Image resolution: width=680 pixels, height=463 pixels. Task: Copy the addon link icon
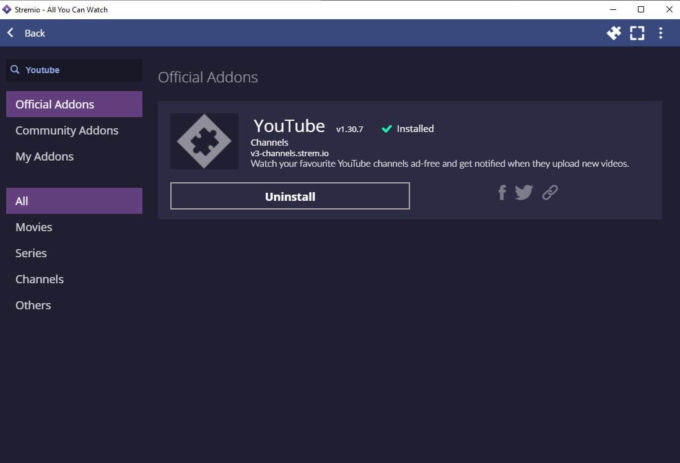pyautogui.click(x=550, y=193)
